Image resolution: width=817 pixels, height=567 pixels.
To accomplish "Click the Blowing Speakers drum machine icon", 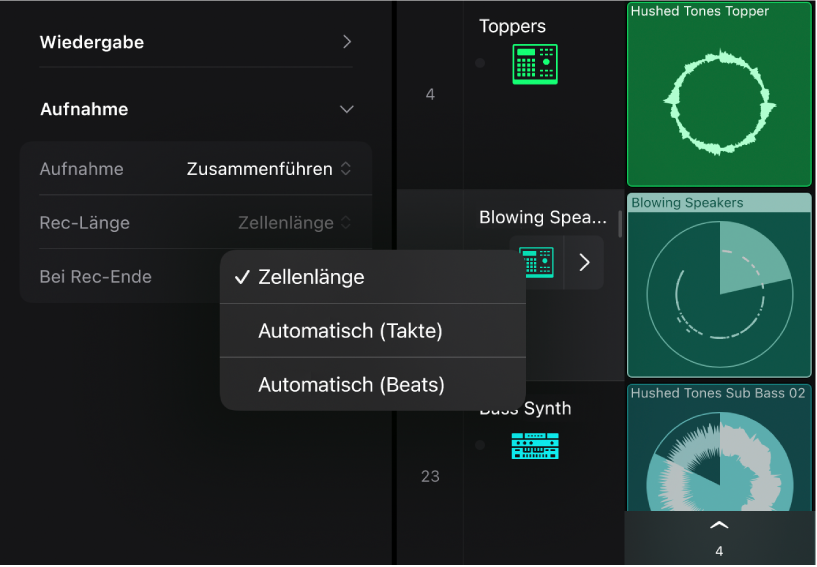I will click(x=537, y=263).
